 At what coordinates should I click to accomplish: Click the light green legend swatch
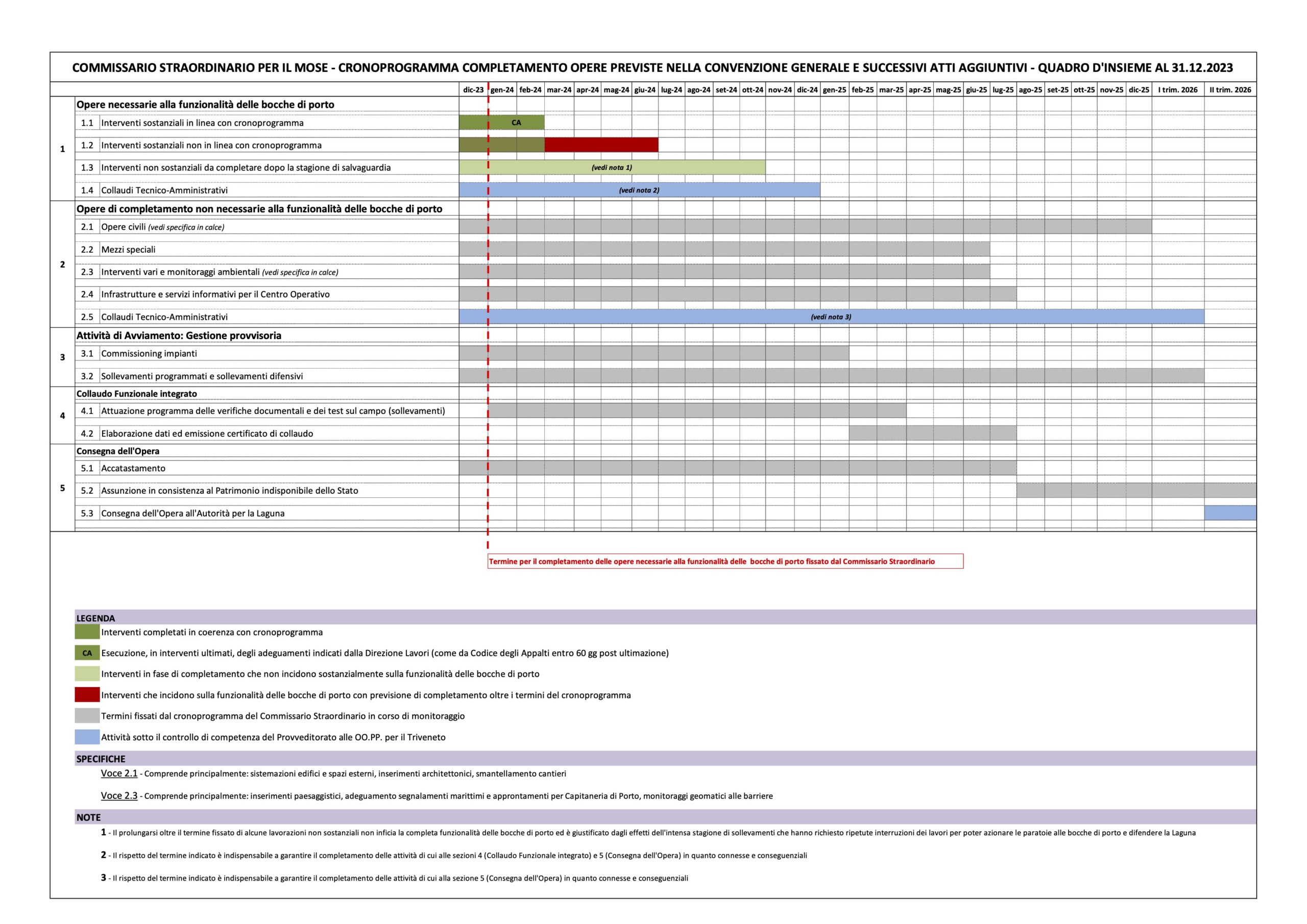pos(87,674)
